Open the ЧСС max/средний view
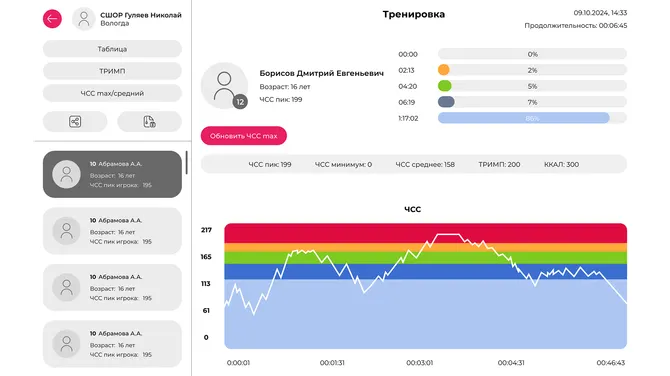The width and height of the screenshot is (670, 376). (x=112, y=93)
